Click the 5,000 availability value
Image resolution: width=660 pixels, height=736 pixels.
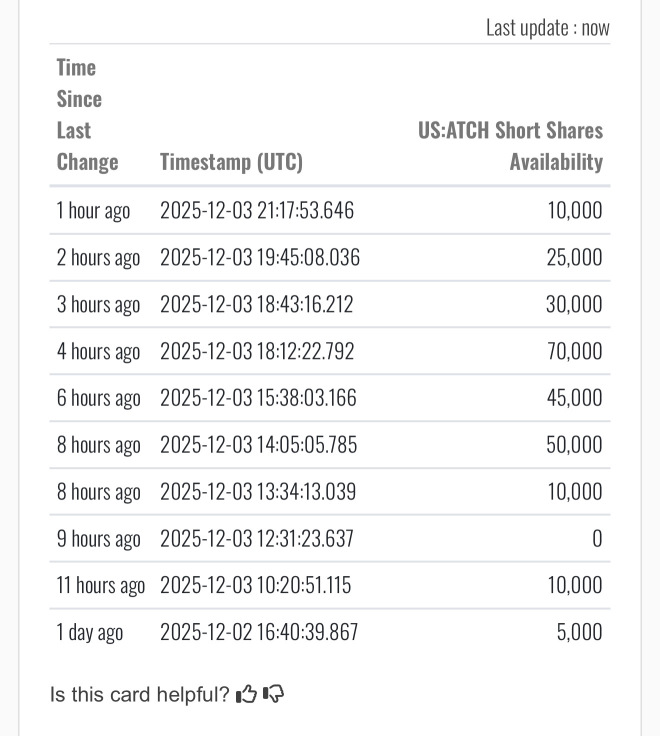pyautogui.click(x=580, y=632)
